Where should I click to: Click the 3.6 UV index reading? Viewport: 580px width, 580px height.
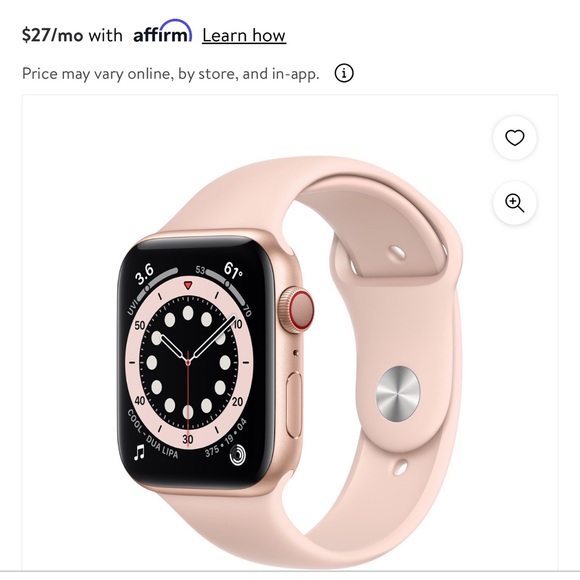tap(145, 274)
